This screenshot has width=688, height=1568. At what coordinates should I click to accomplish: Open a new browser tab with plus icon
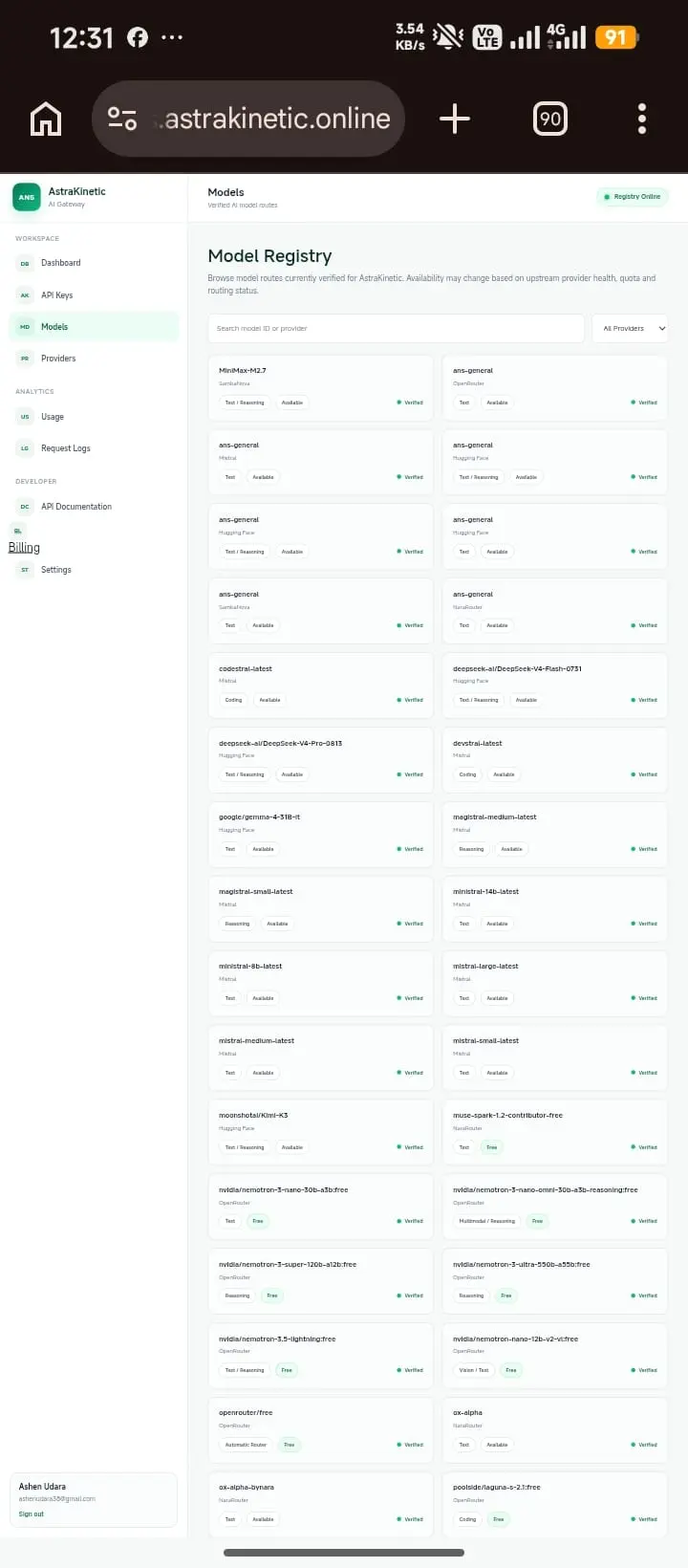click(455, 119)
